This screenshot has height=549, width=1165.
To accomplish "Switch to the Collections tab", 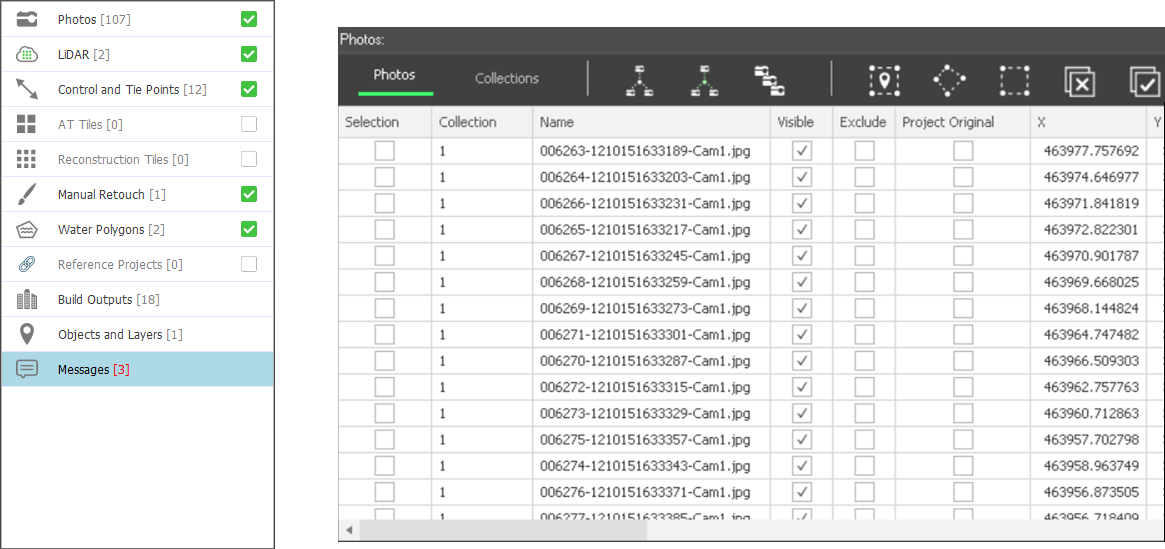I will 506,78.
